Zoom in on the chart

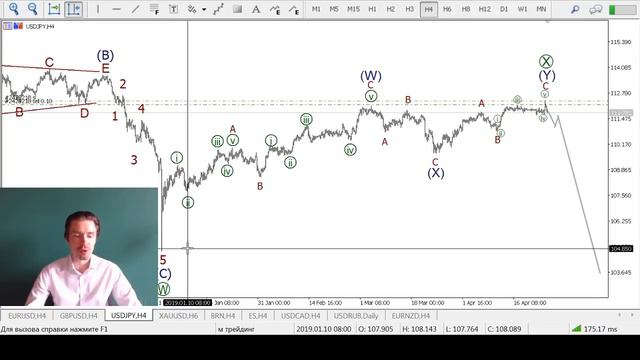click(x=14, y=9)
